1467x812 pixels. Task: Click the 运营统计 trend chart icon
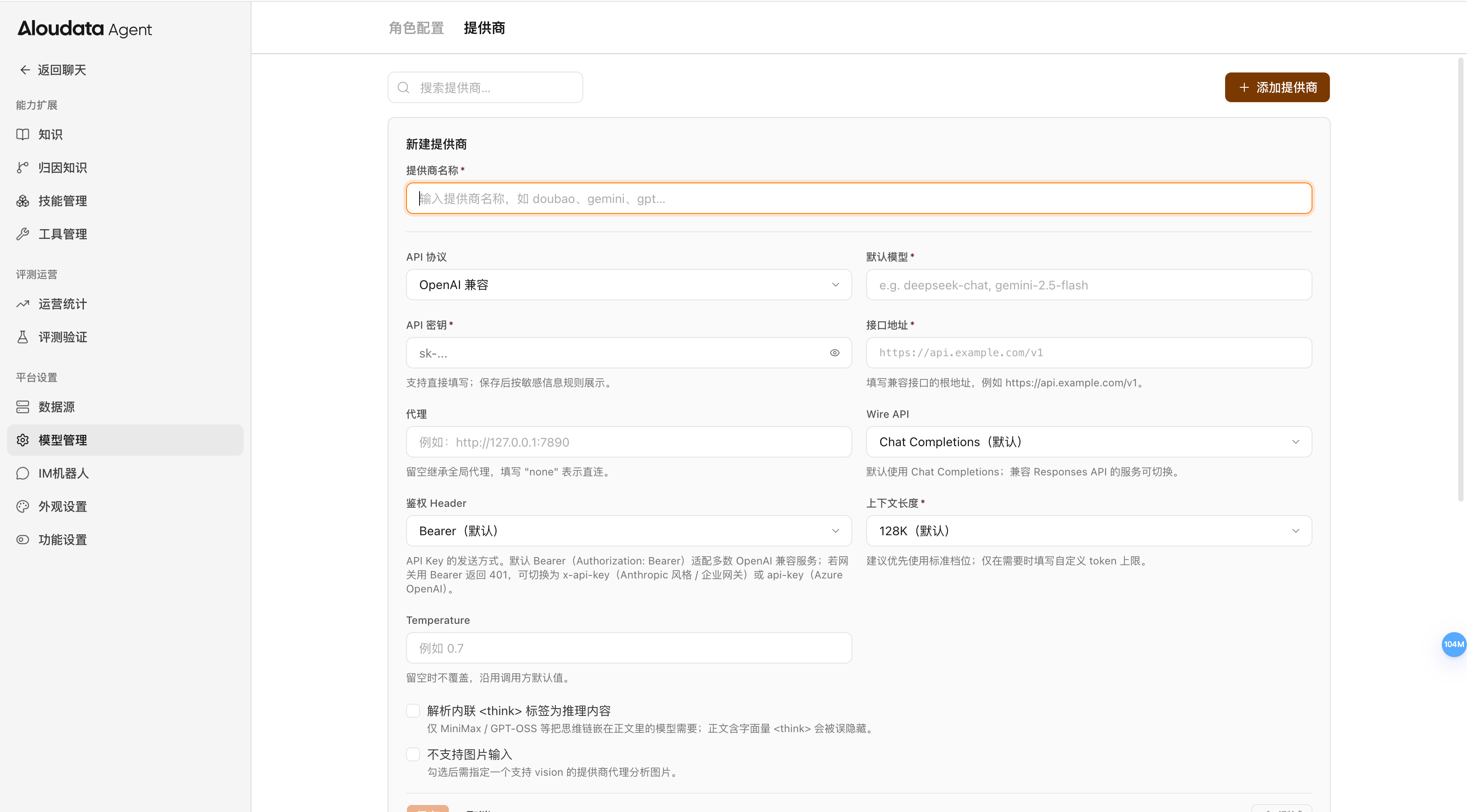coord(23,304)
